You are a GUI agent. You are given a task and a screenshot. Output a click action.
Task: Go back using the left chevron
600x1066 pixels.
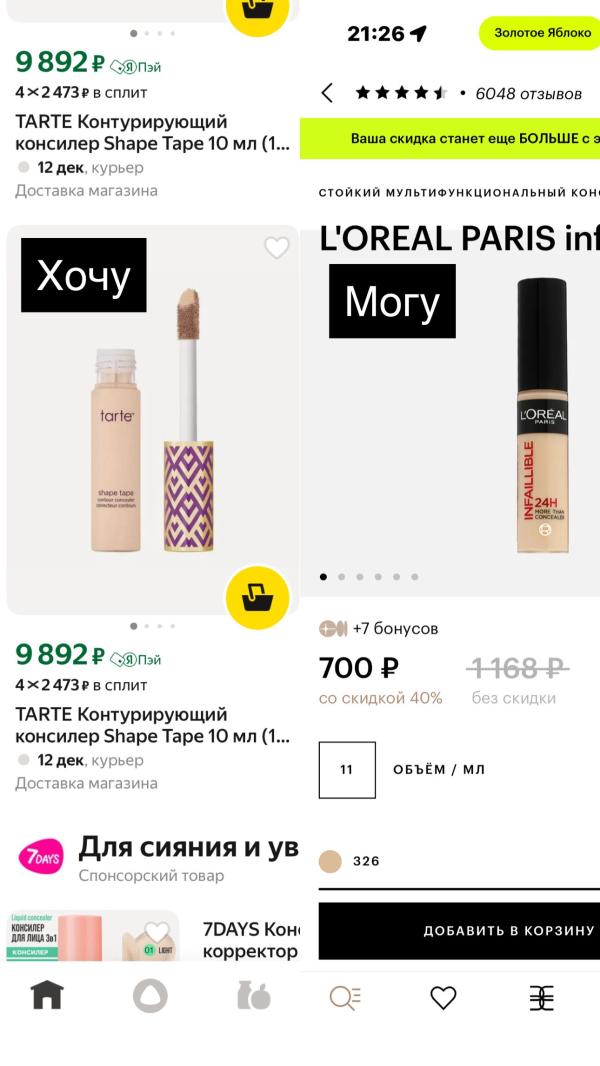pos(328,93)
